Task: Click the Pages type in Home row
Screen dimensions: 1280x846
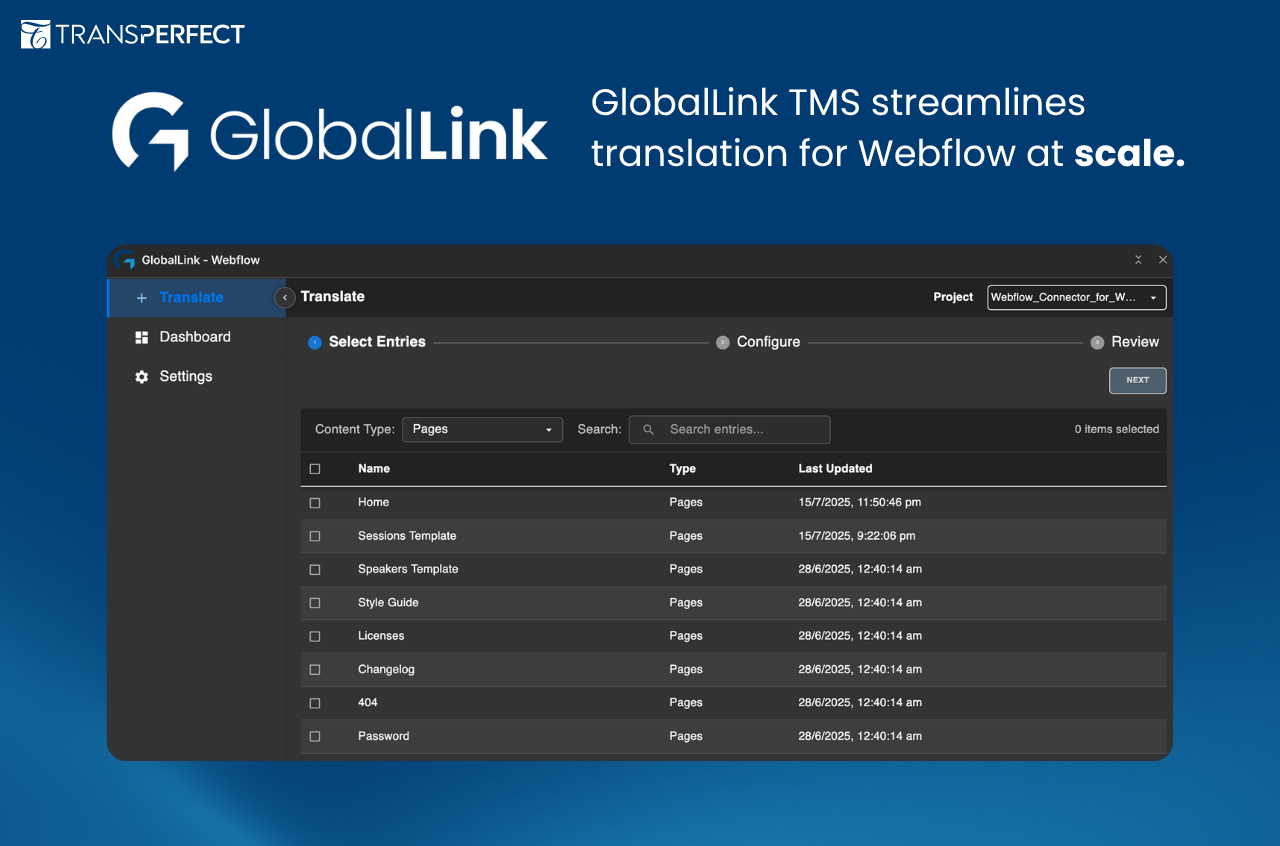Action: tap(686, 503)
